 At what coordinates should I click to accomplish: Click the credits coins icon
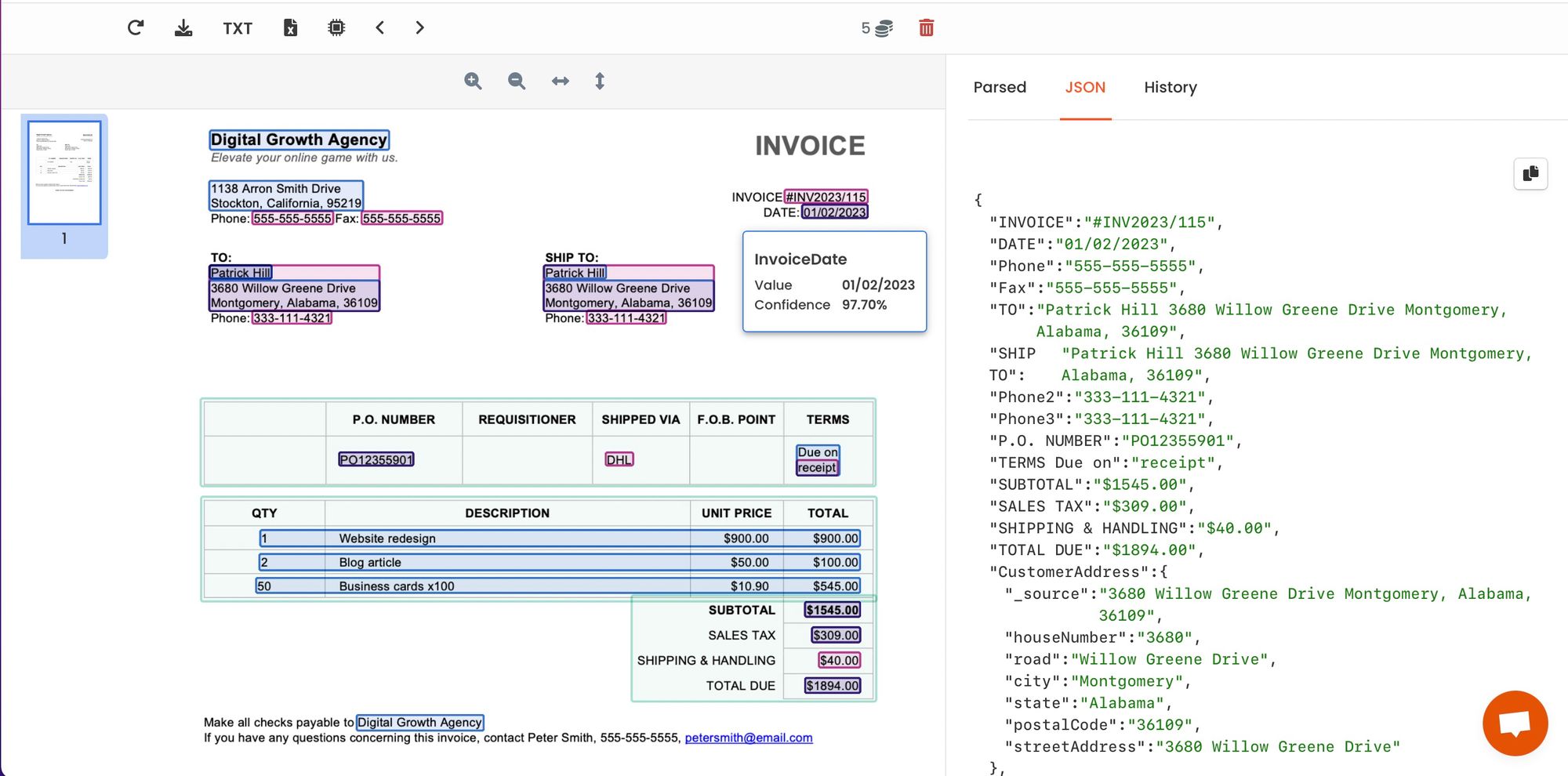pos(884,29)
